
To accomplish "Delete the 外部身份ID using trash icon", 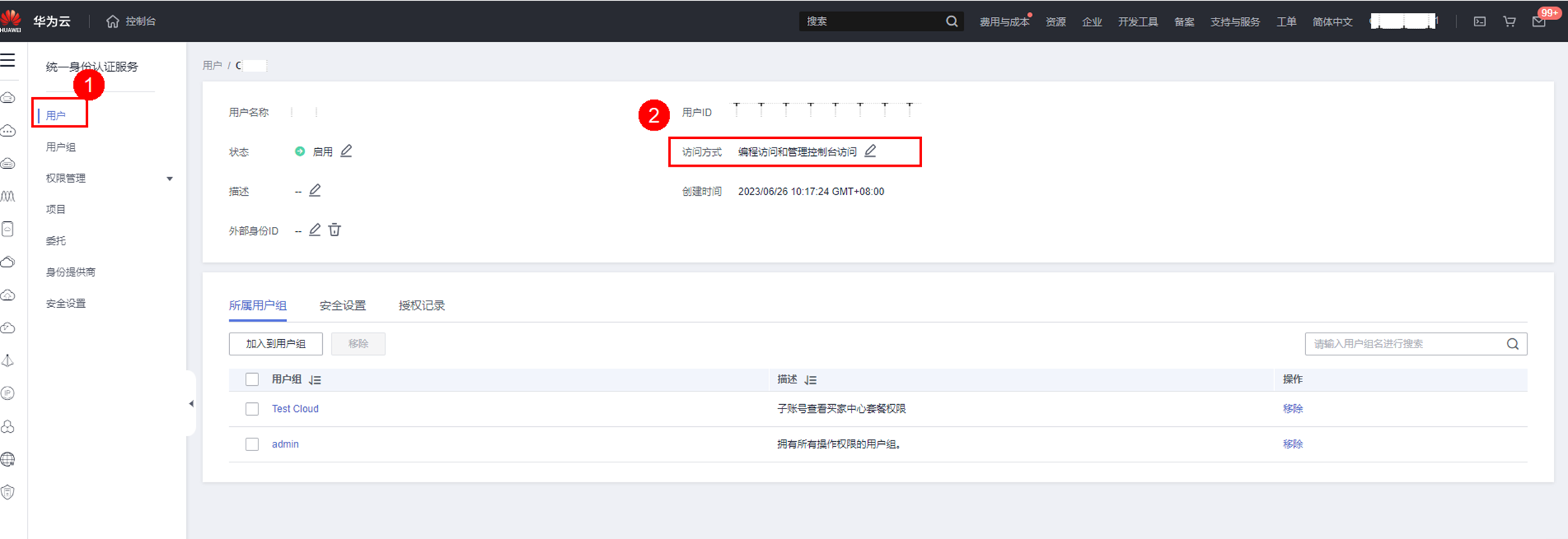I will (x=334, y=230).
